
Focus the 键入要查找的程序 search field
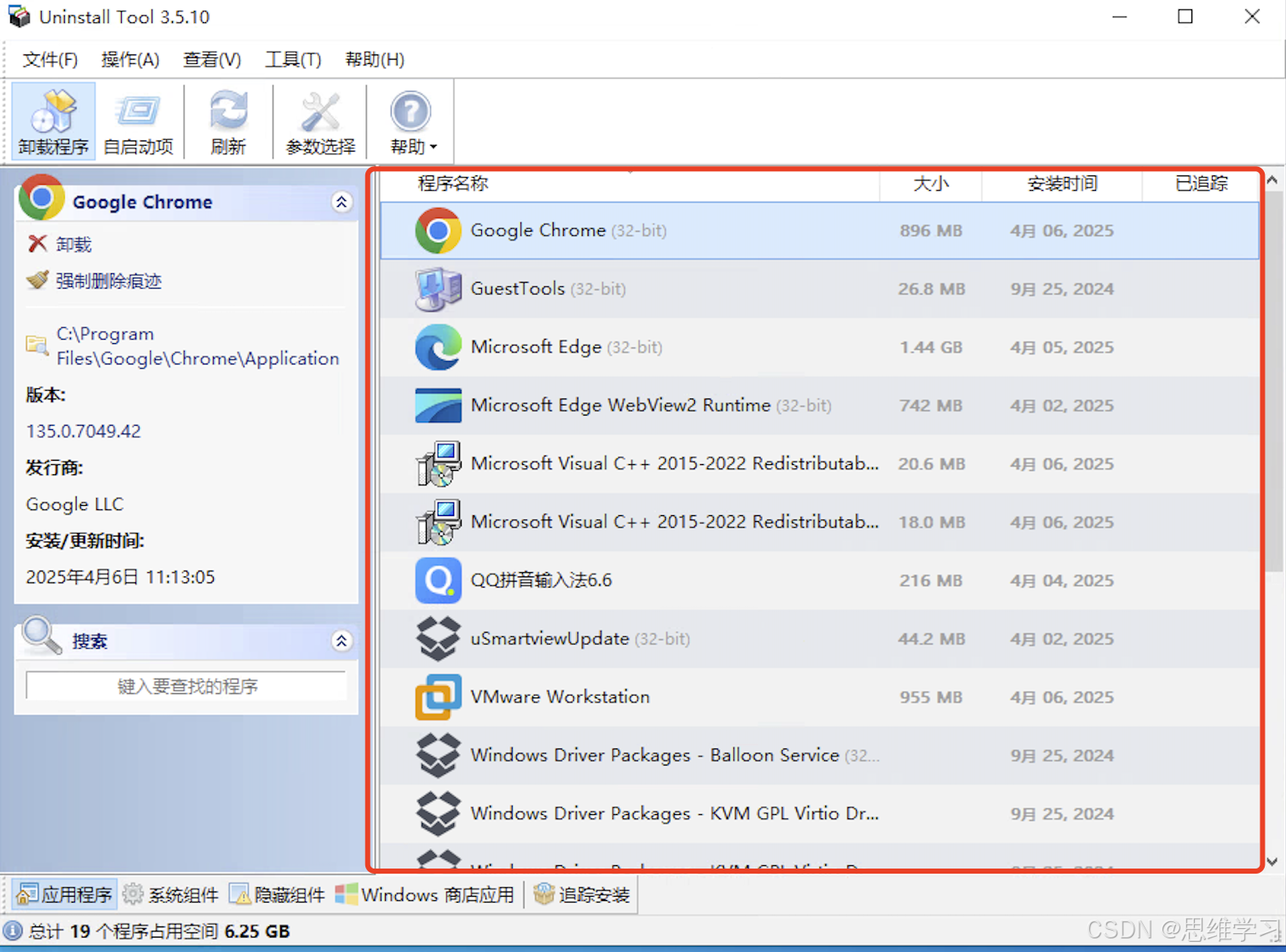(187, 685)
